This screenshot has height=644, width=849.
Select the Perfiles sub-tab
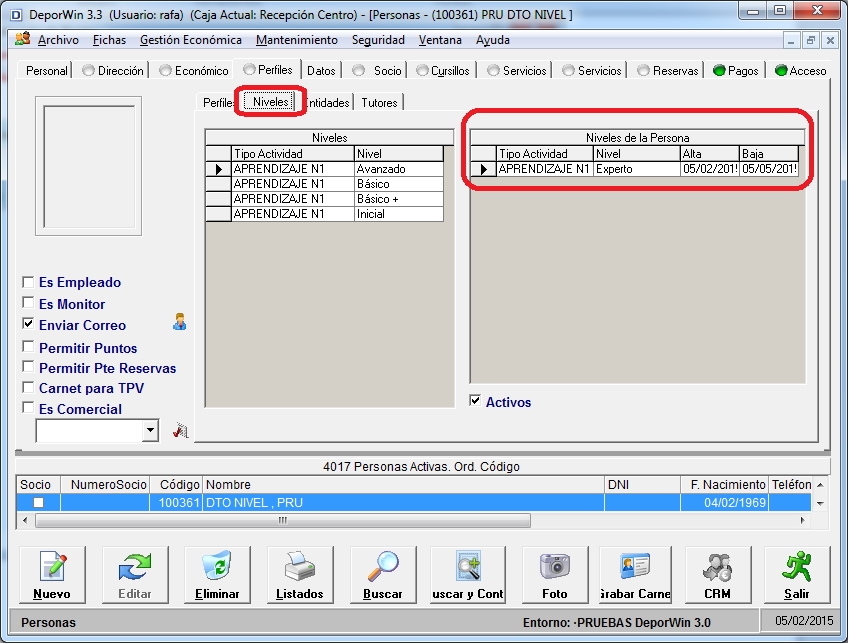point(218,102)
